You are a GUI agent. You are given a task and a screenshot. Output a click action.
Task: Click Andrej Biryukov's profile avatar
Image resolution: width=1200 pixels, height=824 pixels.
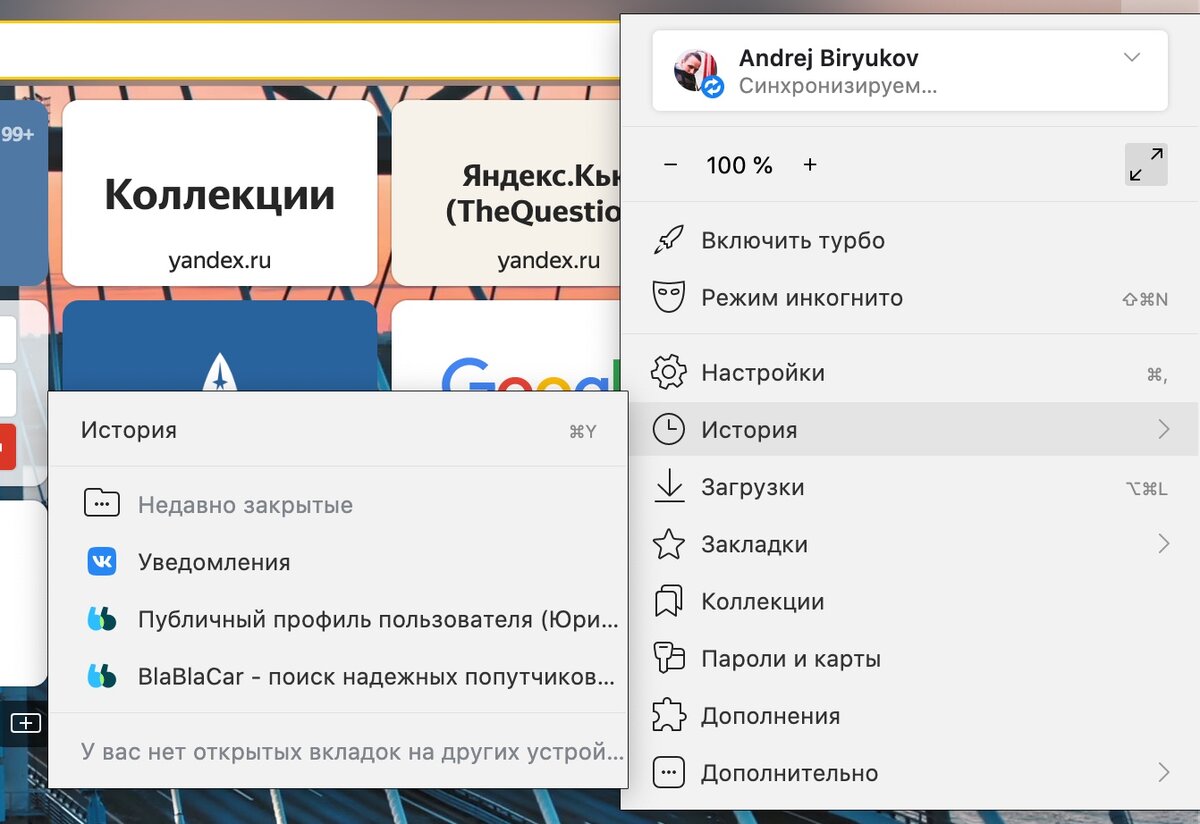tap(695, 70)
